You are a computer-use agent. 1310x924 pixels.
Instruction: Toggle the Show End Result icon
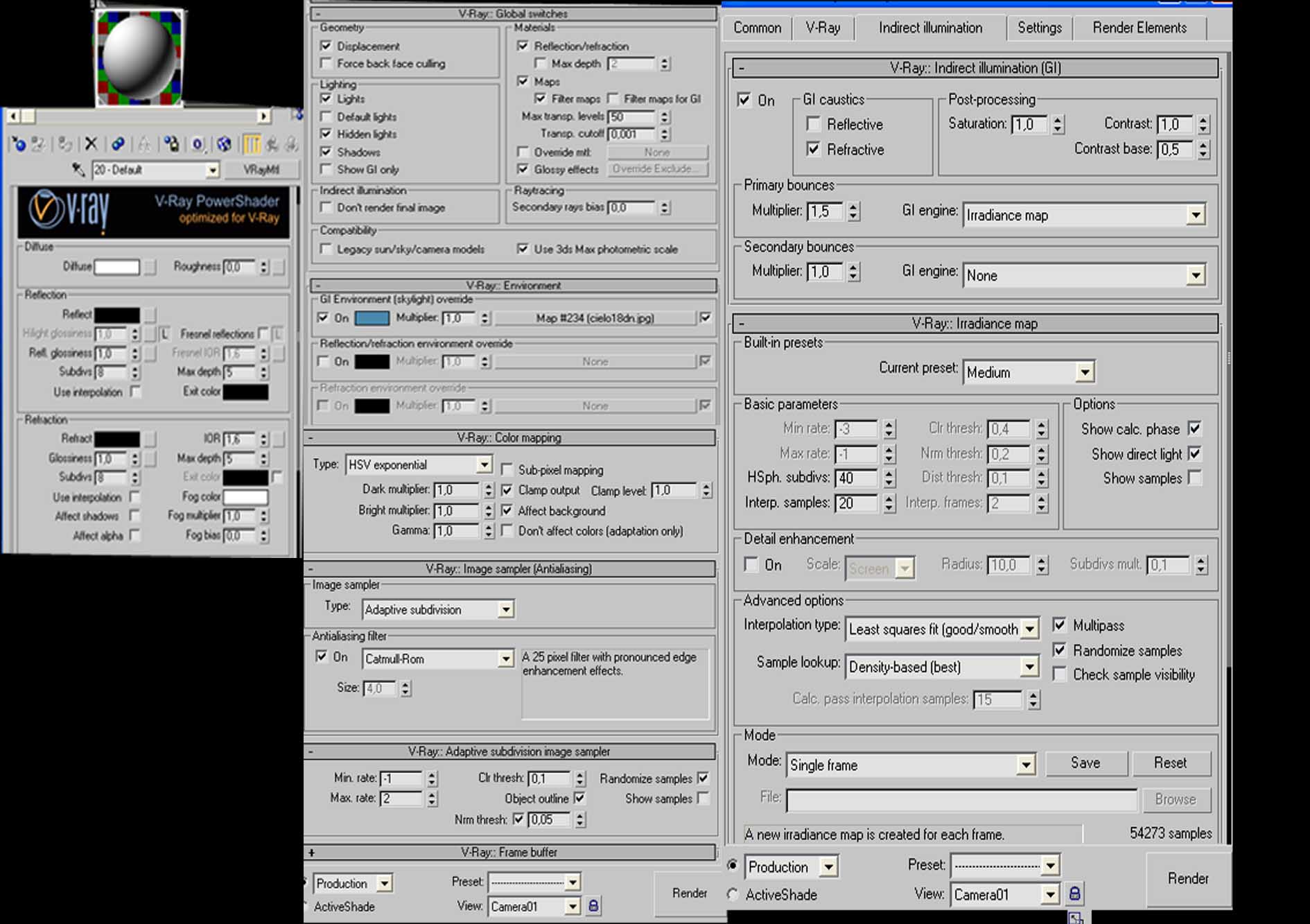tap(252, 144)
